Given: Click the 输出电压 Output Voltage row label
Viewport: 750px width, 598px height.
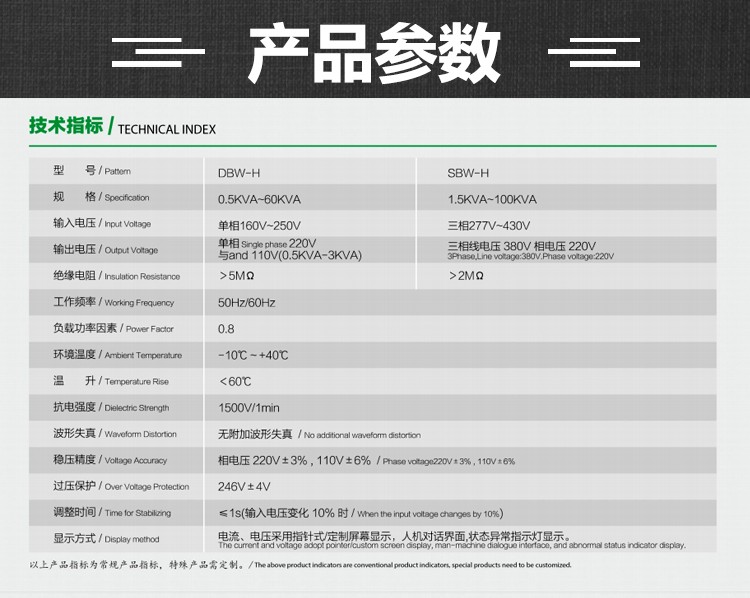Looking at the screenshot, I should 106,250.
